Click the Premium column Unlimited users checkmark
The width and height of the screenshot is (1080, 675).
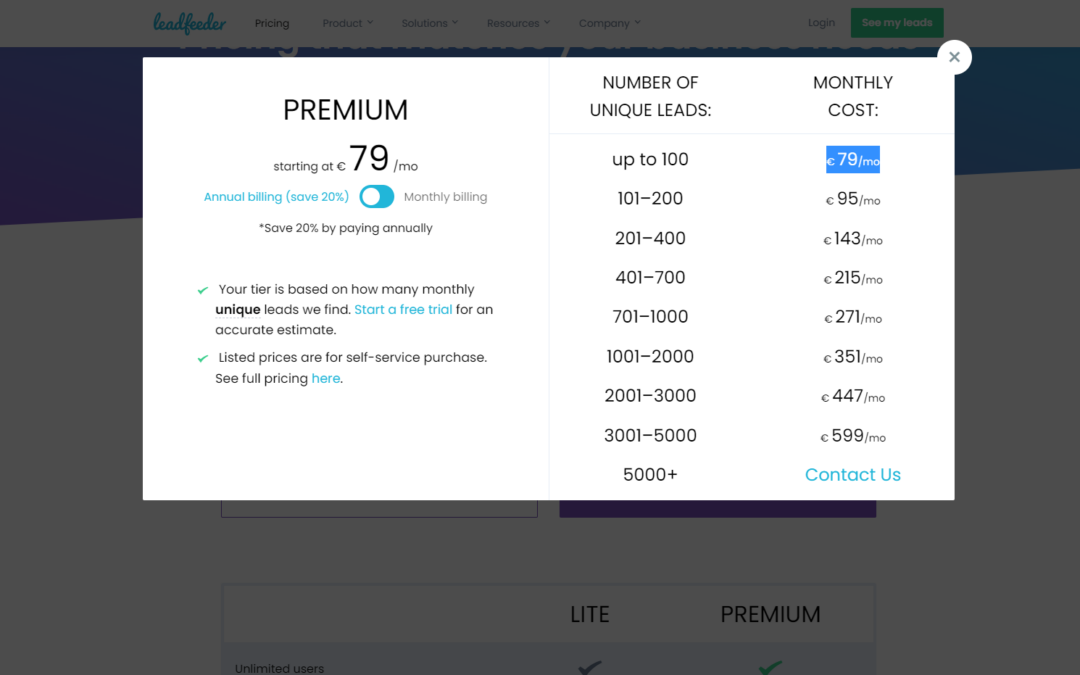[x=770, y=667]
